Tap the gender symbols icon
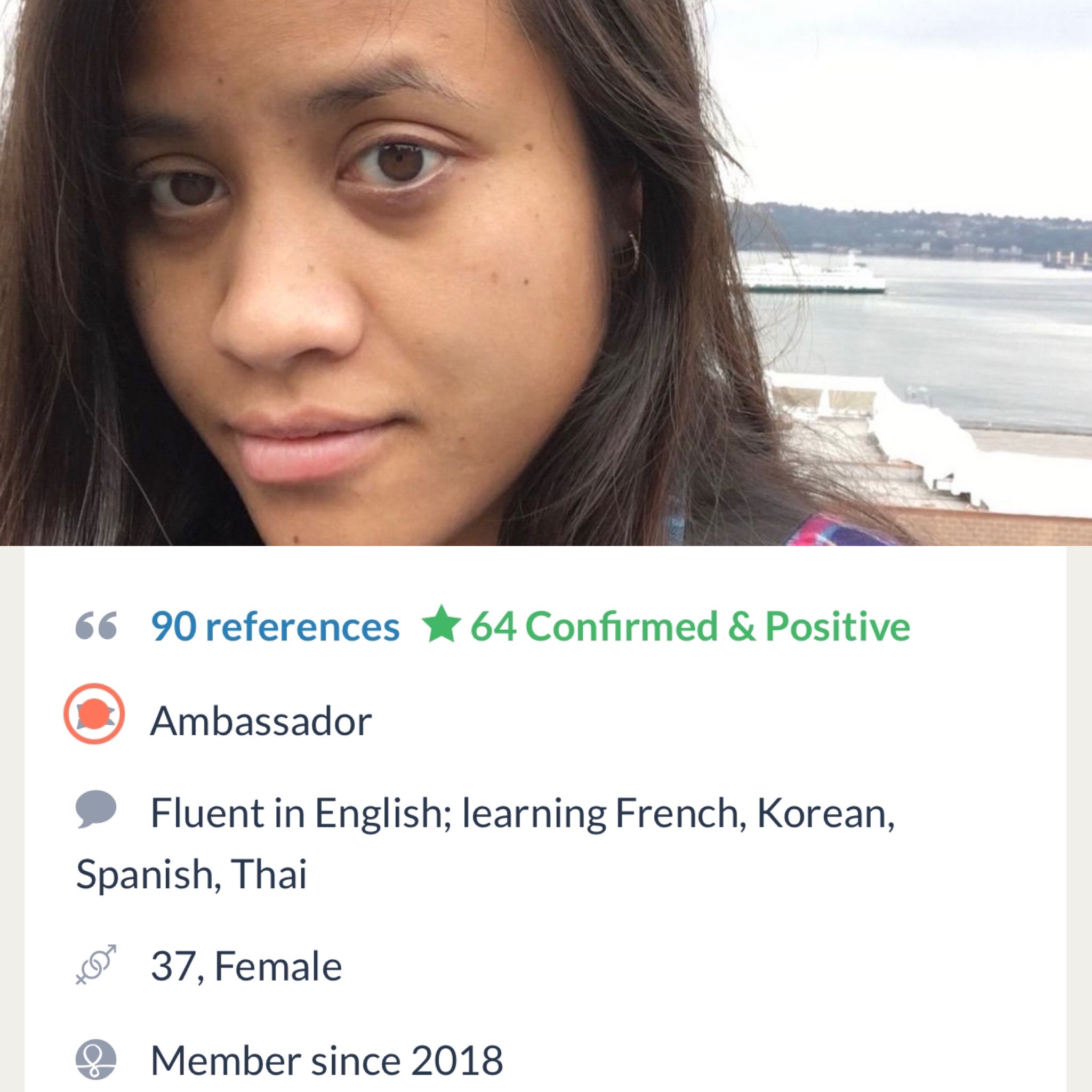 pyautogui.click(x=96, y=965)
